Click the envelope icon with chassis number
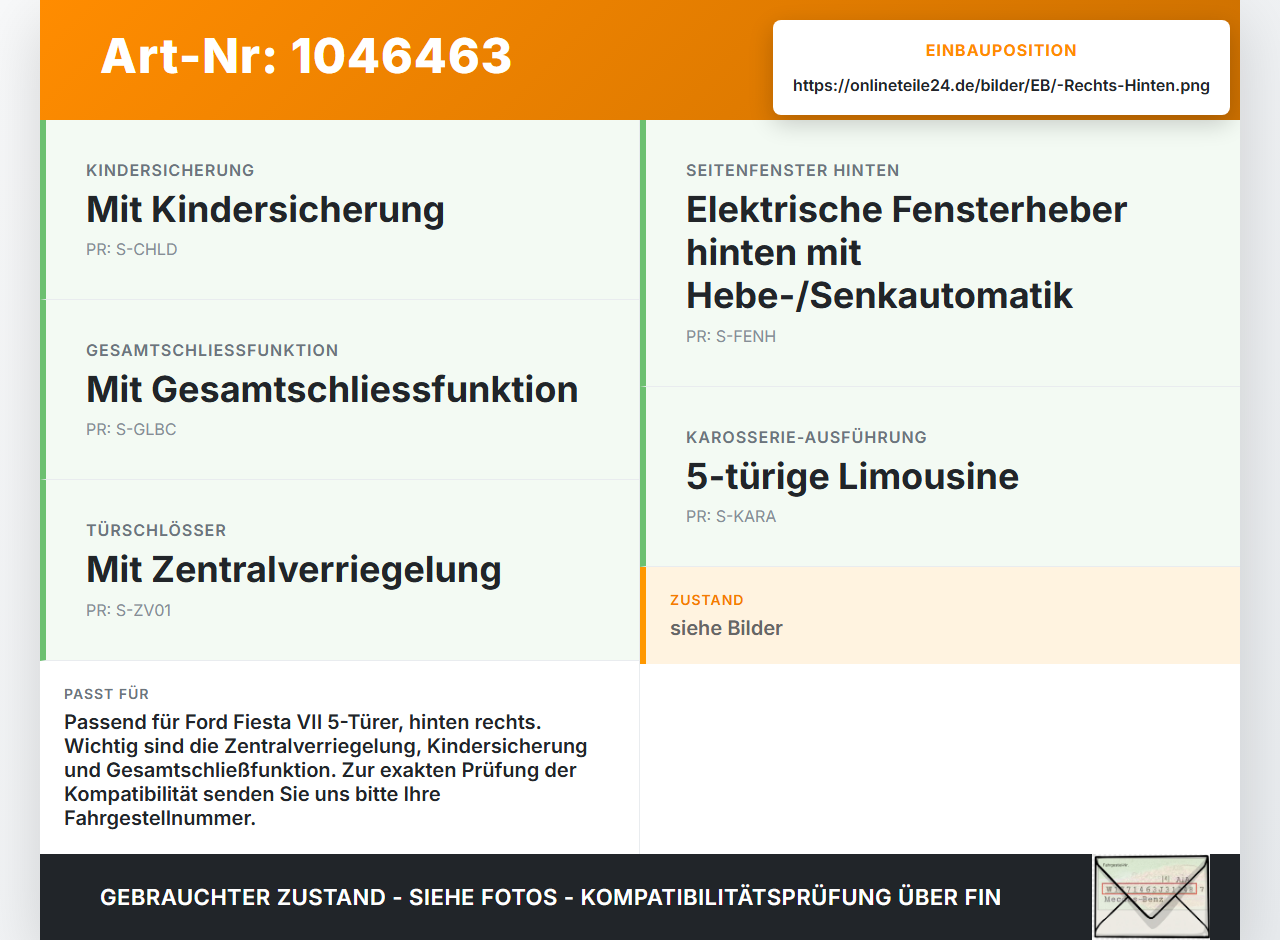Screen dimensions: 1280x940 click(x=1151, y=896)
